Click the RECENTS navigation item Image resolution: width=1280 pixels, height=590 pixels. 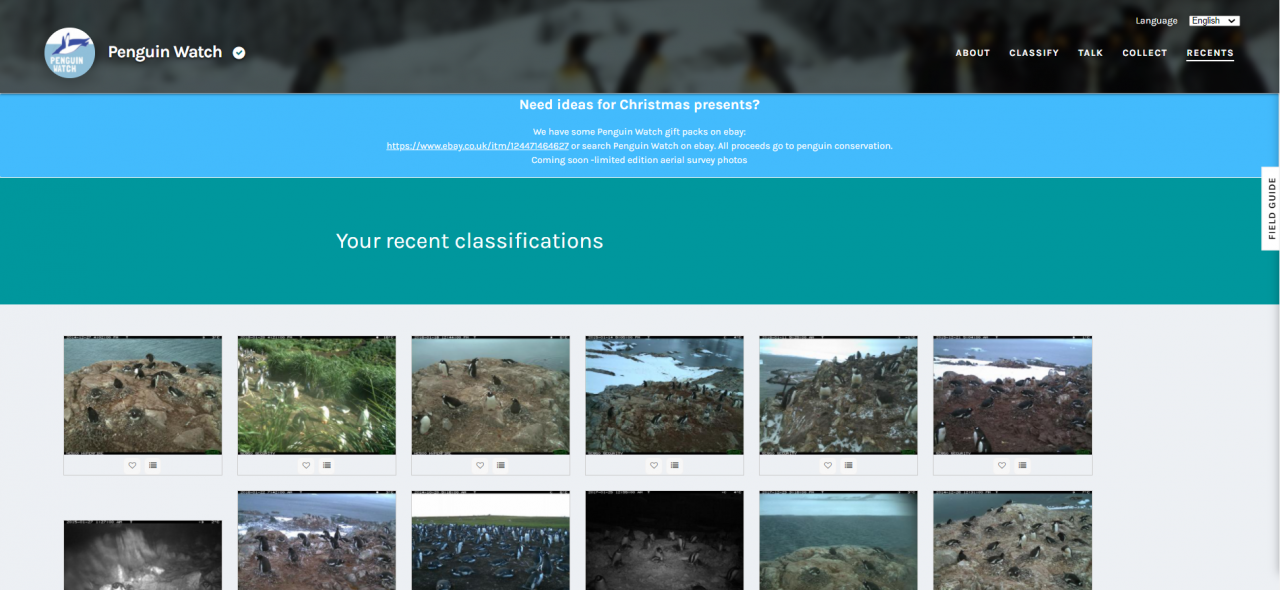pos(1210,53)
